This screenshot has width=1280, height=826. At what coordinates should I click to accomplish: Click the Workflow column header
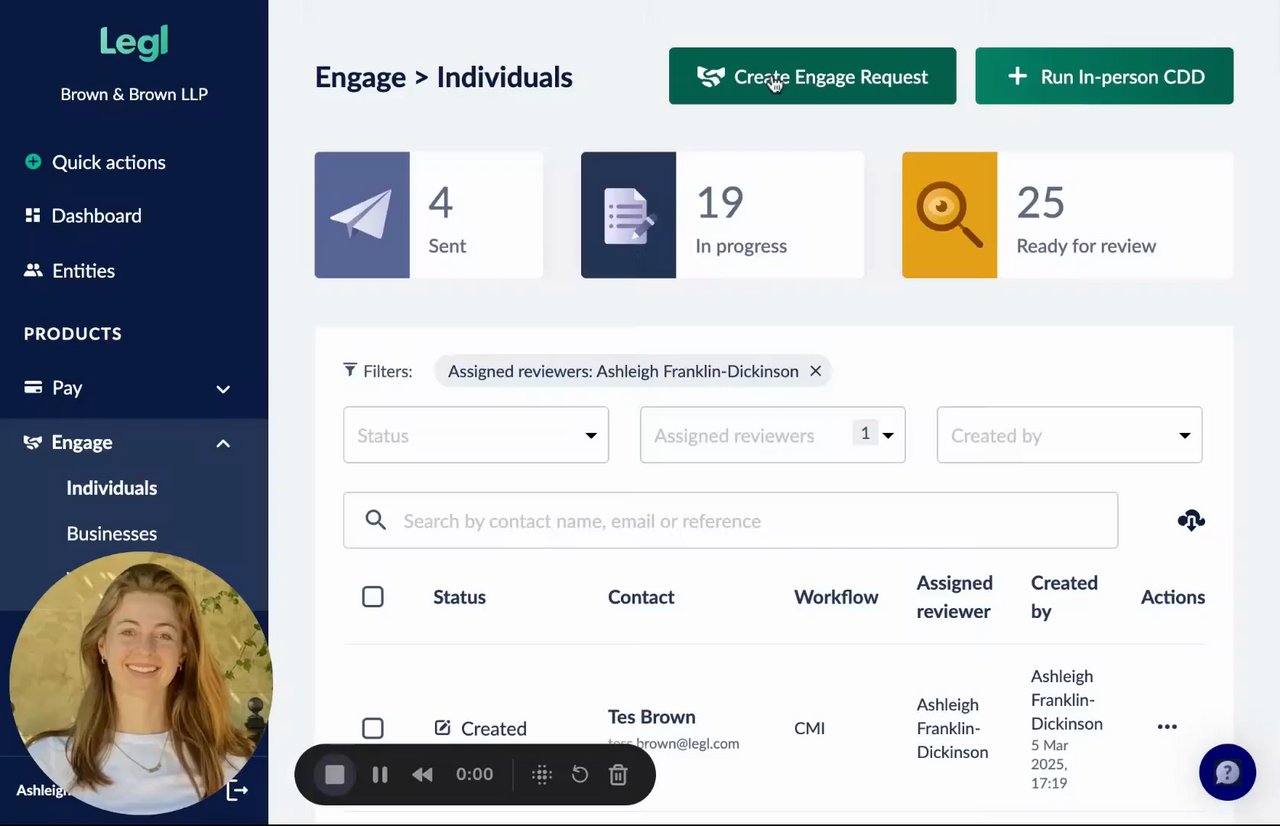(836, 597)
